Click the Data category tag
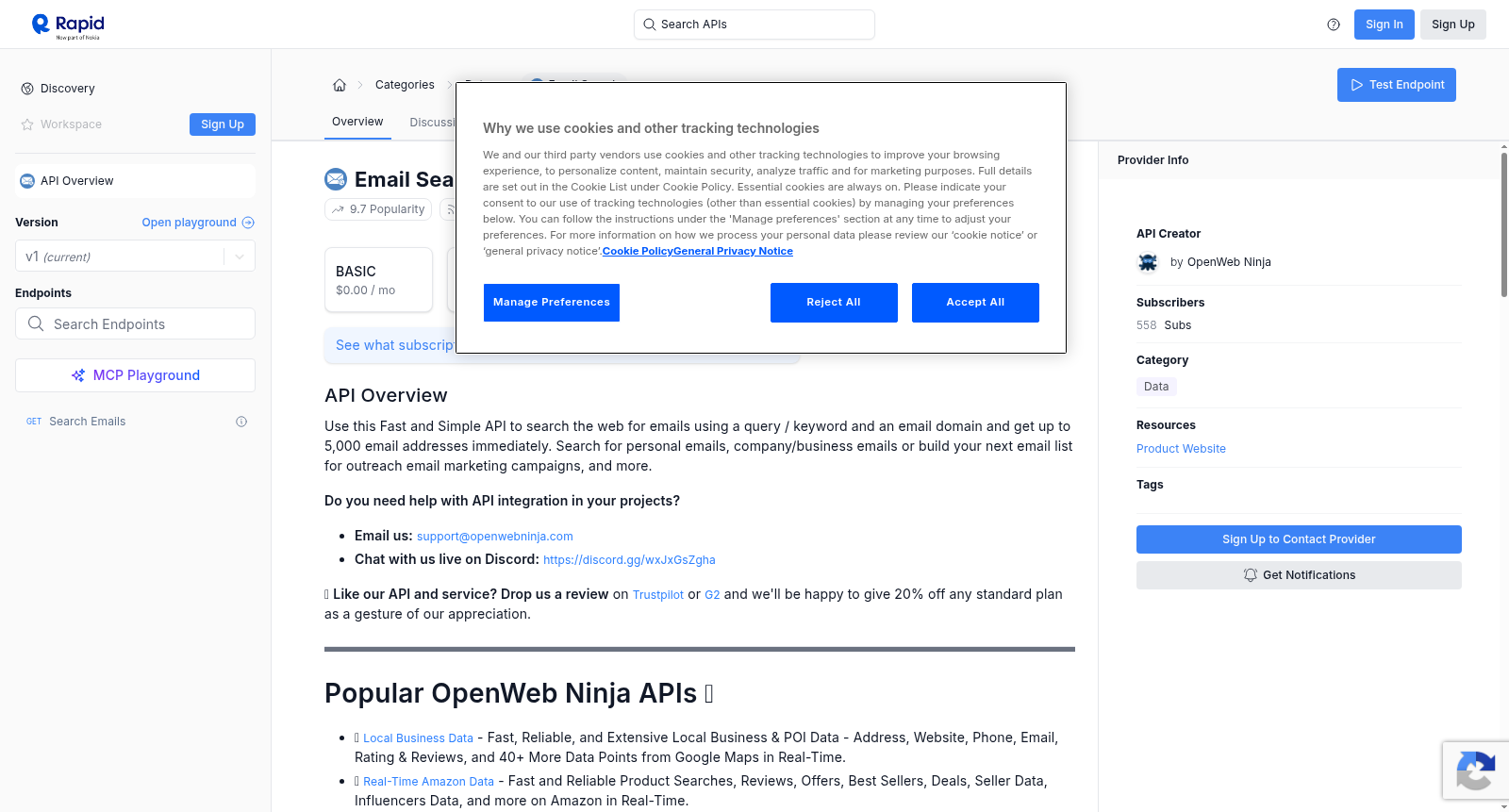The width and height of the screenshot is (1509, 812). 1156,387
